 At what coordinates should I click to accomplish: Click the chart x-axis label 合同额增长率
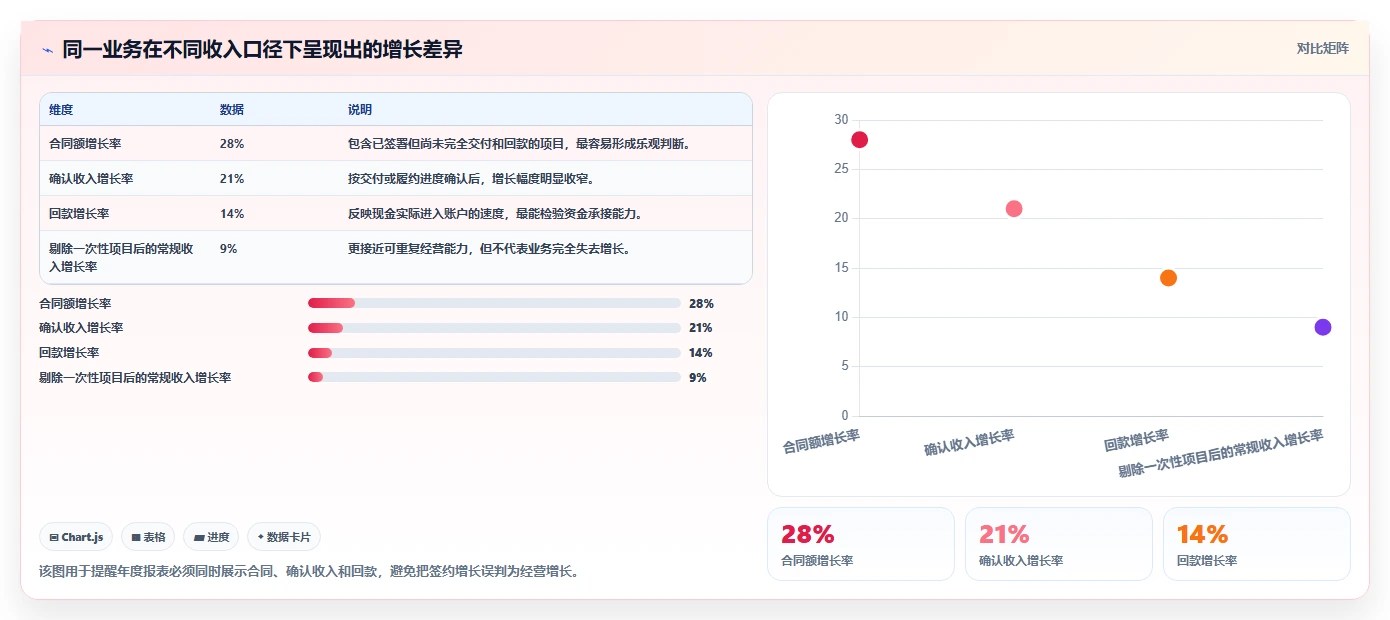click(x=821, y=441)
